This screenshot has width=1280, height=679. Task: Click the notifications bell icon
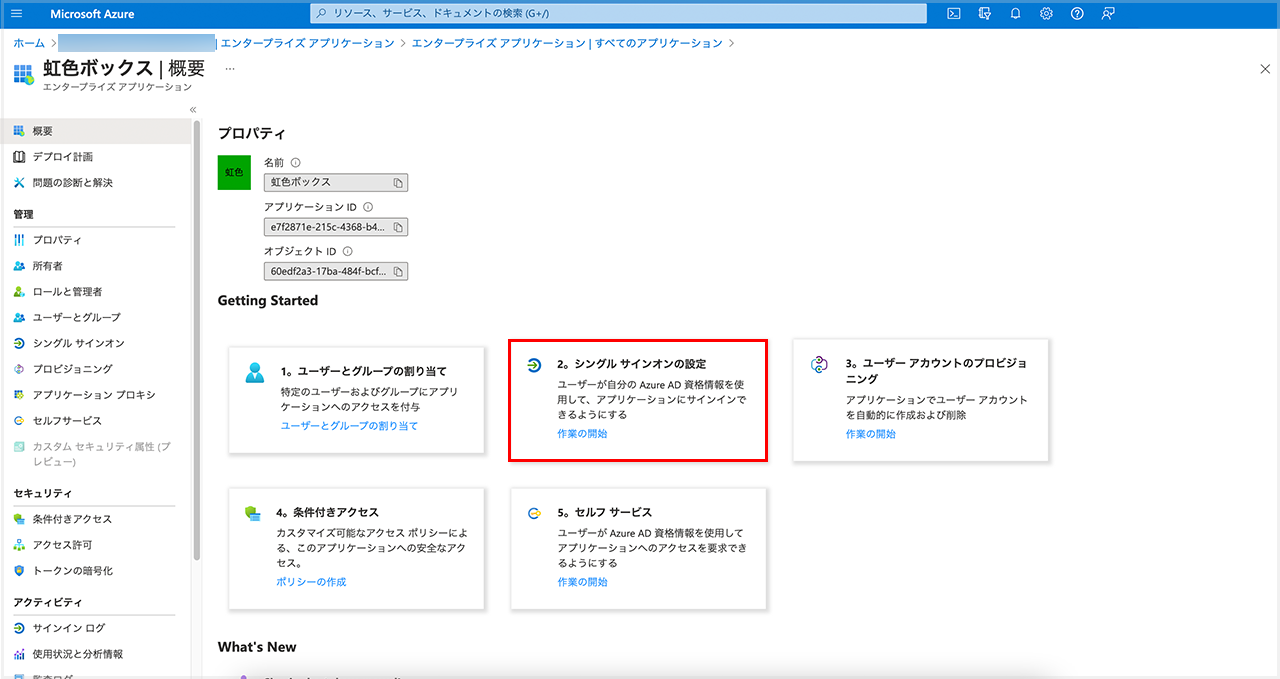1015,14
